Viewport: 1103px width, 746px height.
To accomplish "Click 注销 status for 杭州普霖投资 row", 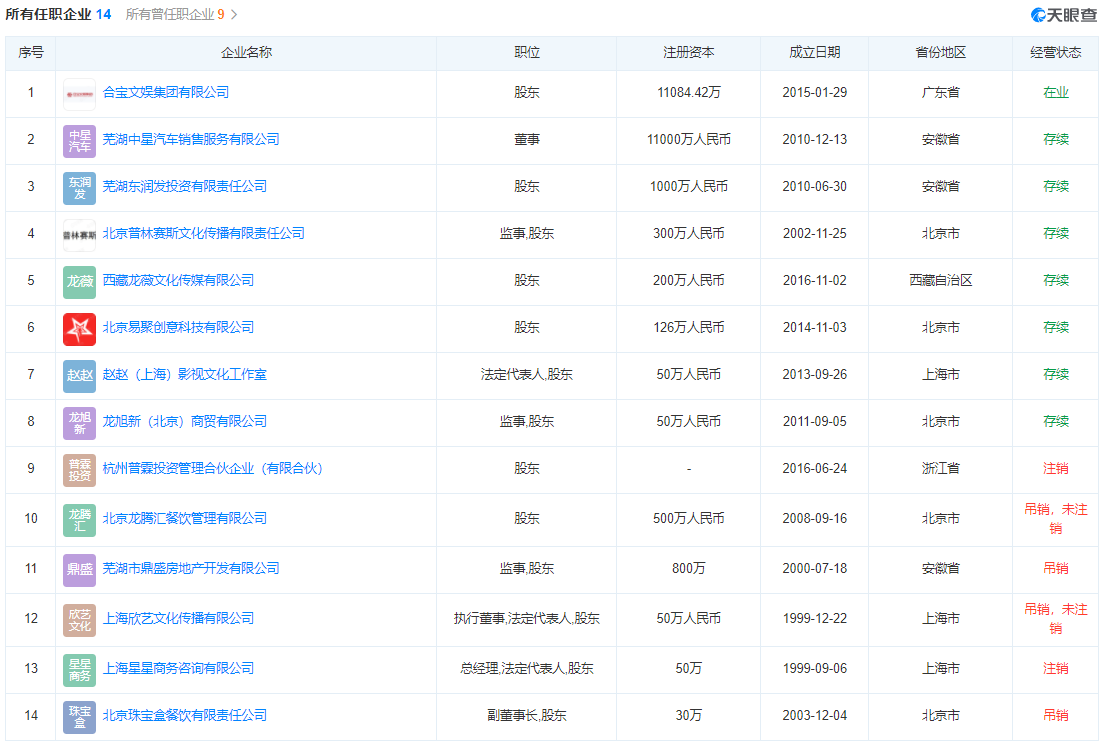I will [1055, 468].
